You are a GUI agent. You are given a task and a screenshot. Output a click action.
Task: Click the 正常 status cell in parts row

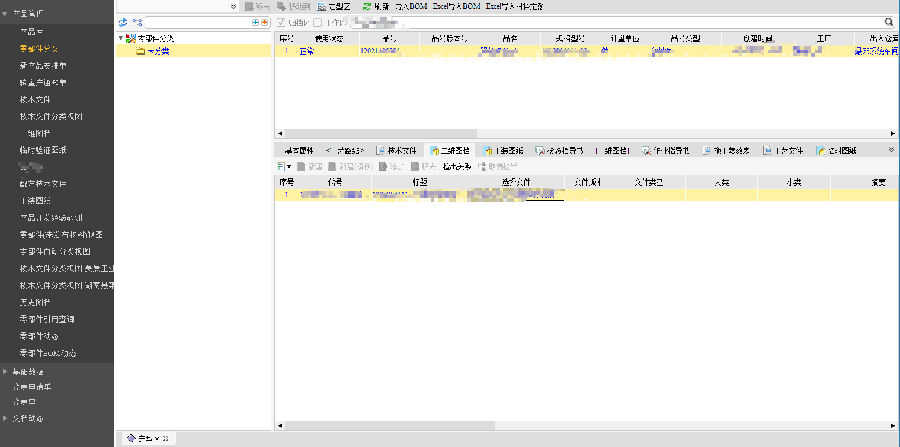(307, 51)
